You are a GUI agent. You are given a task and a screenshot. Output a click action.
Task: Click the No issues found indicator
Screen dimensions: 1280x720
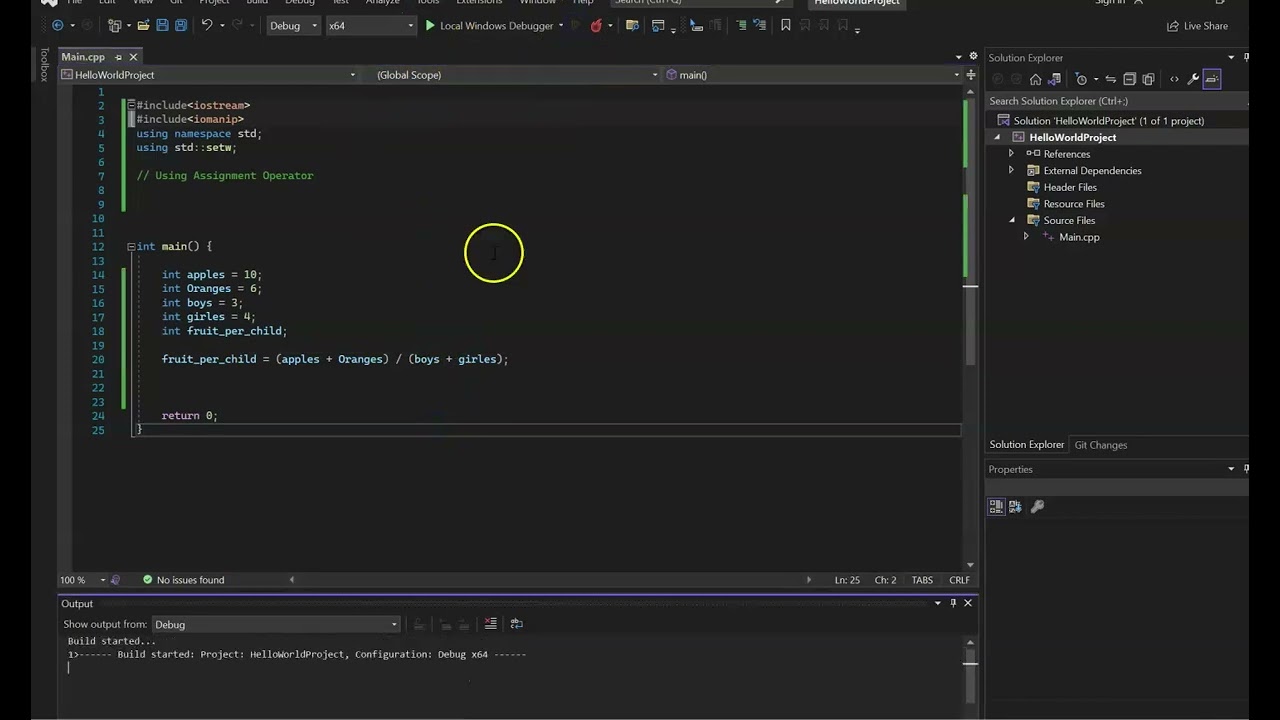[x=183, y=580]
